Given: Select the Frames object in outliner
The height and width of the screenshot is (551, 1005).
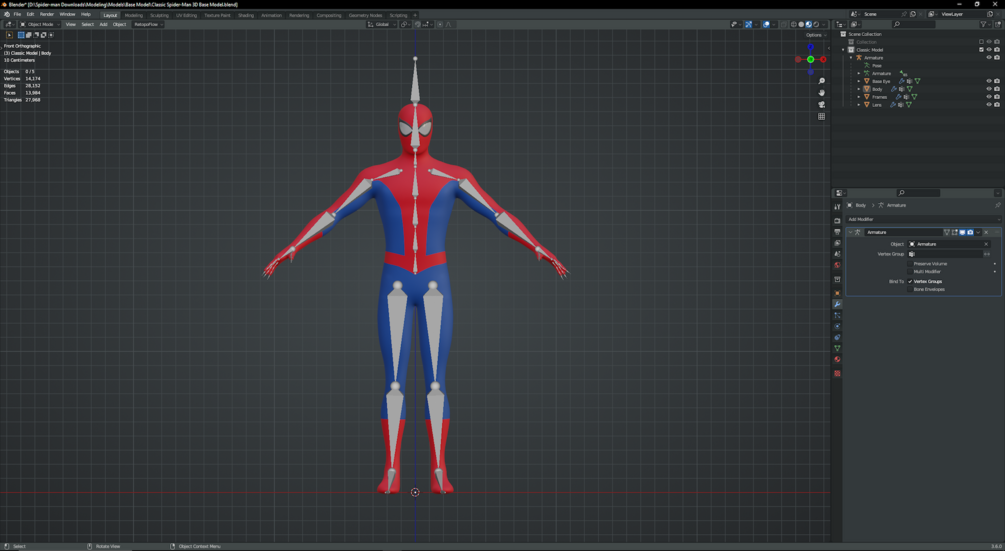Looking at the screenshot, I should (x=879, y=97).
